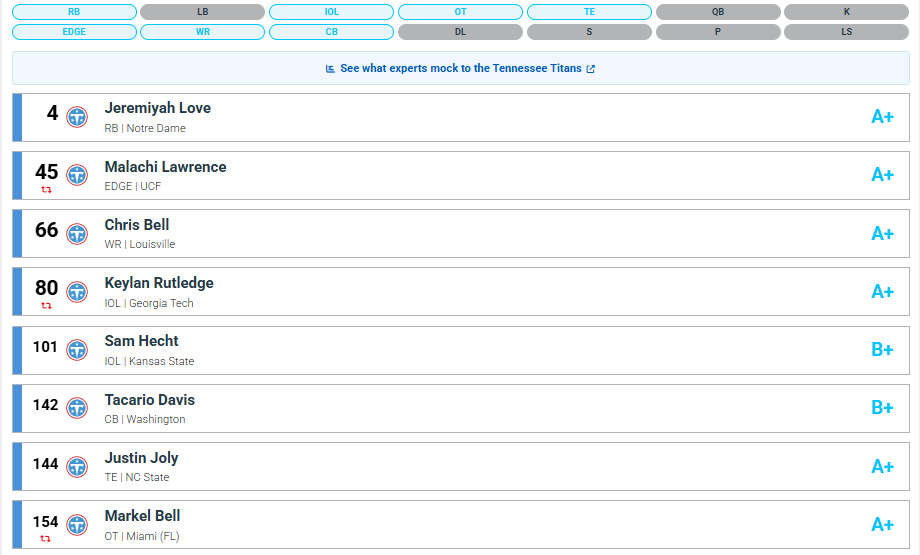Toggle the IOL position filter
920x555 pixels.
coord(332,12)
